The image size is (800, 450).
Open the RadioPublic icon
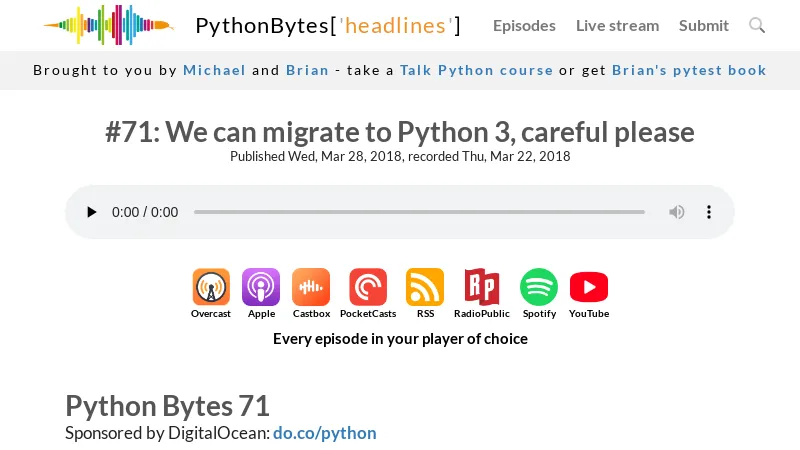click(x=481, y=287)
